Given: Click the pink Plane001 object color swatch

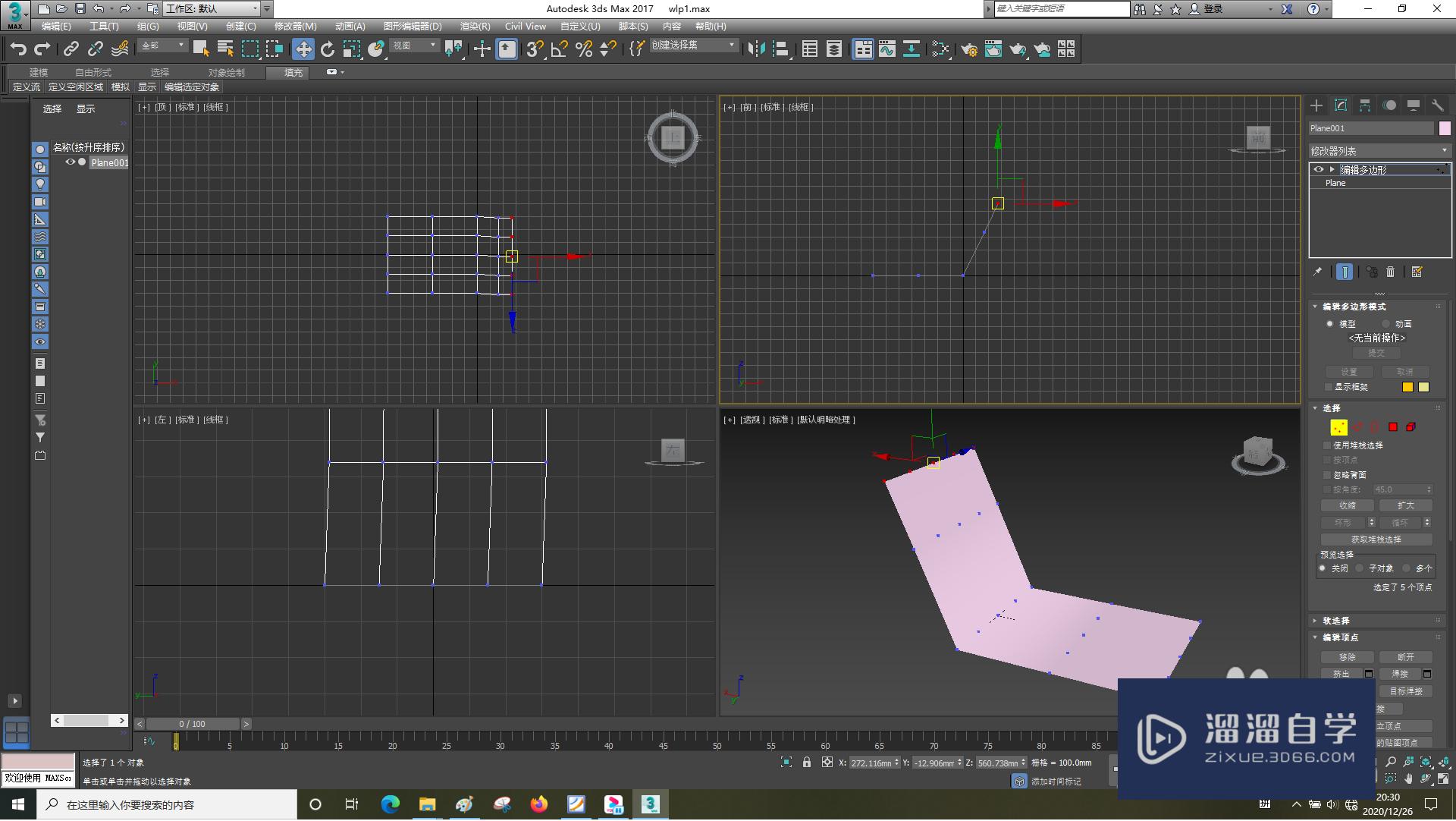Looking at the screenshot, I should [x=1445, y=128].
